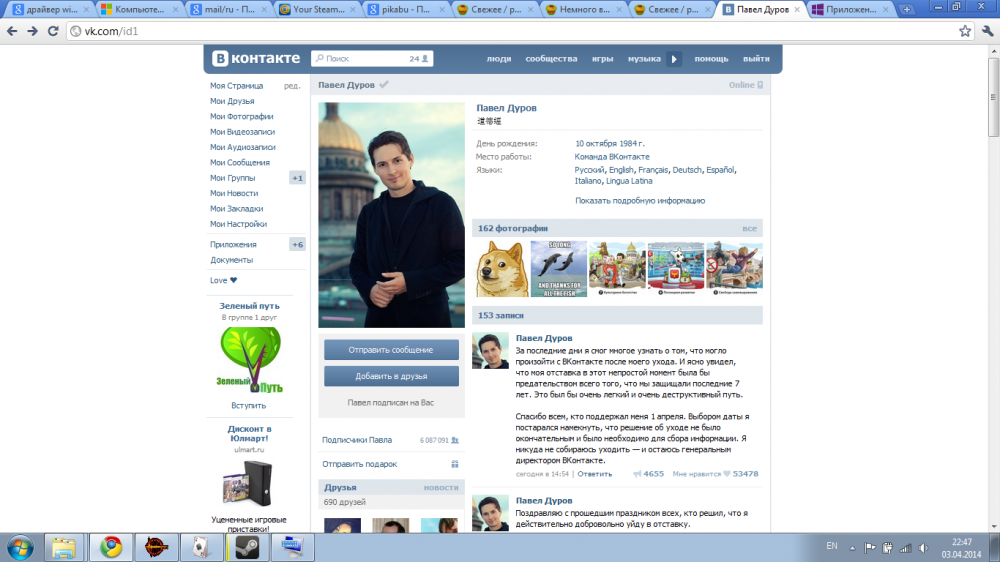
Task: Click the Отправить сообщение button
Action: coord(391,350)
